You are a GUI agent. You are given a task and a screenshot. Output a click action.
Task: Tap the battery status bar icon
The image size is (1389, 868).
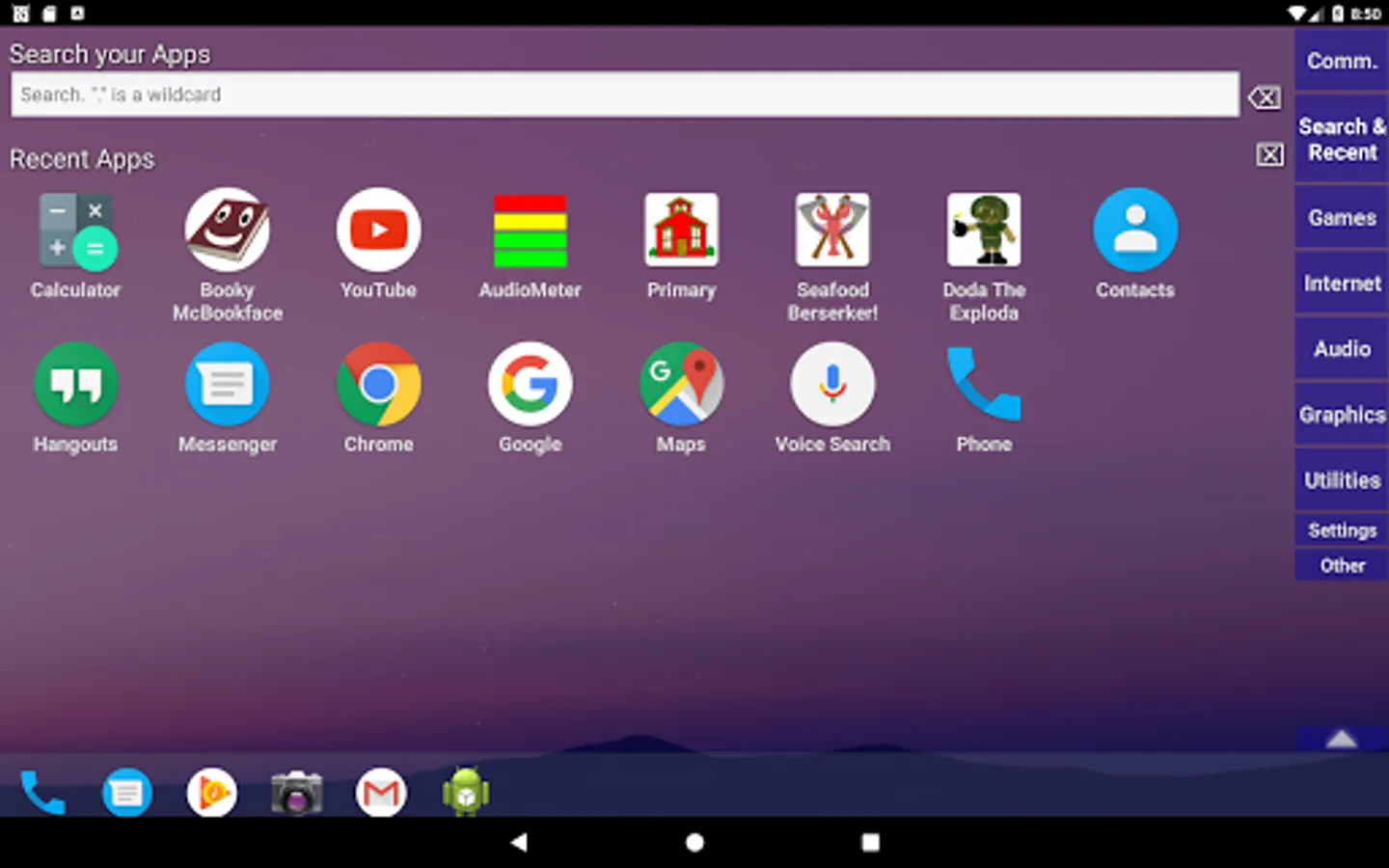point(1338,14)
